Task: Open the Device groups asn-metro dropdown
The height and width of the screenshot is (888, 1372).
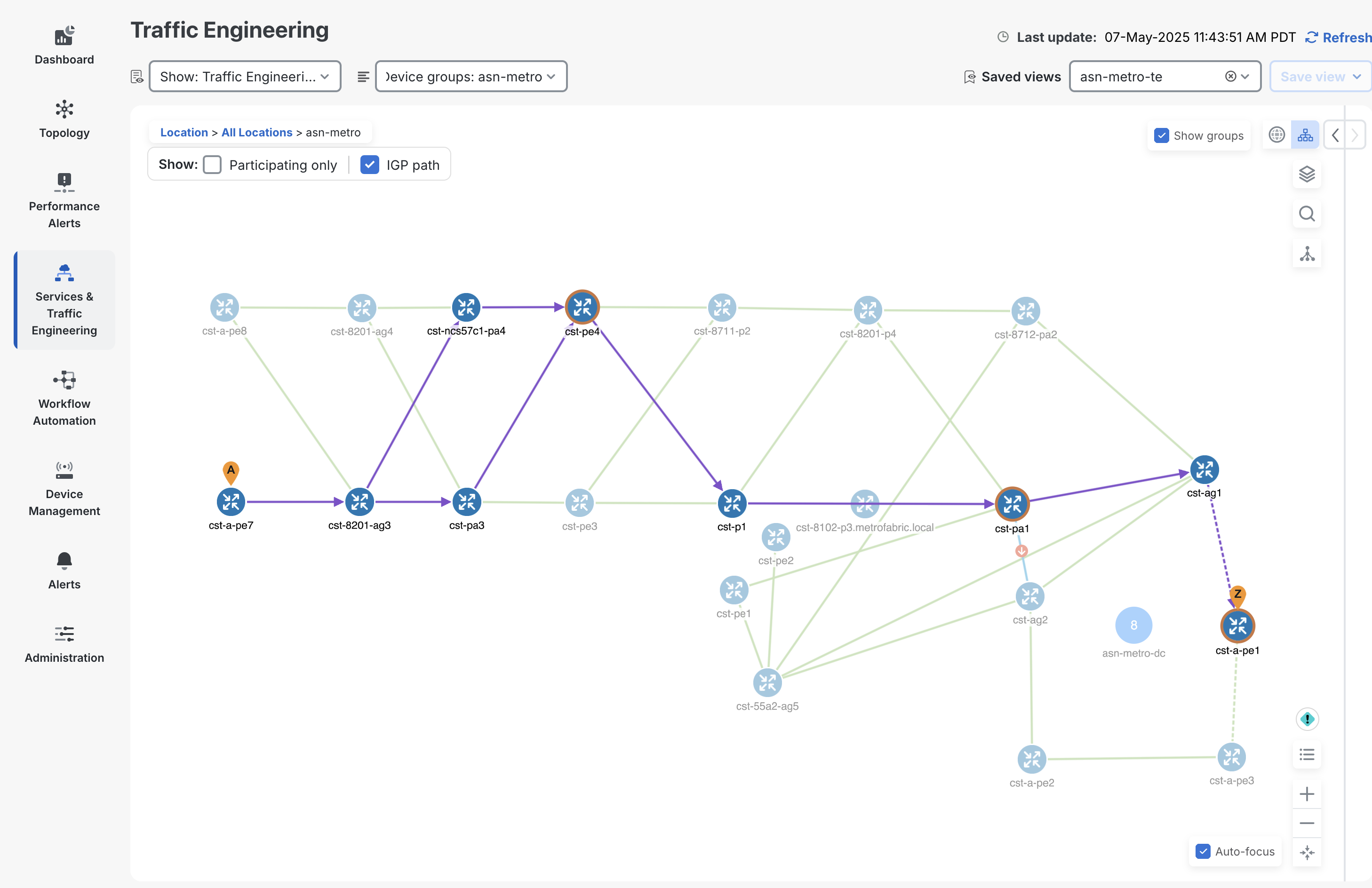Action: point(471,77)
